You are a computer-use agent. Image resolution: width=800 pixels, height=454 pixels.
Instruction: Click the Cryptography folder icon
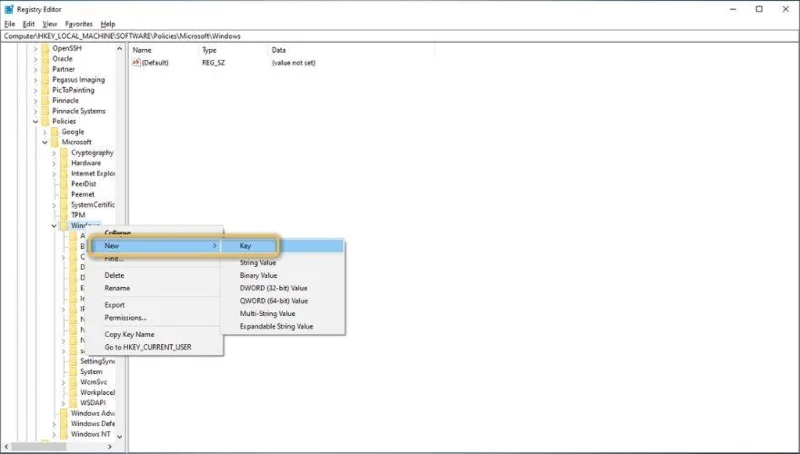click(64, 153)
